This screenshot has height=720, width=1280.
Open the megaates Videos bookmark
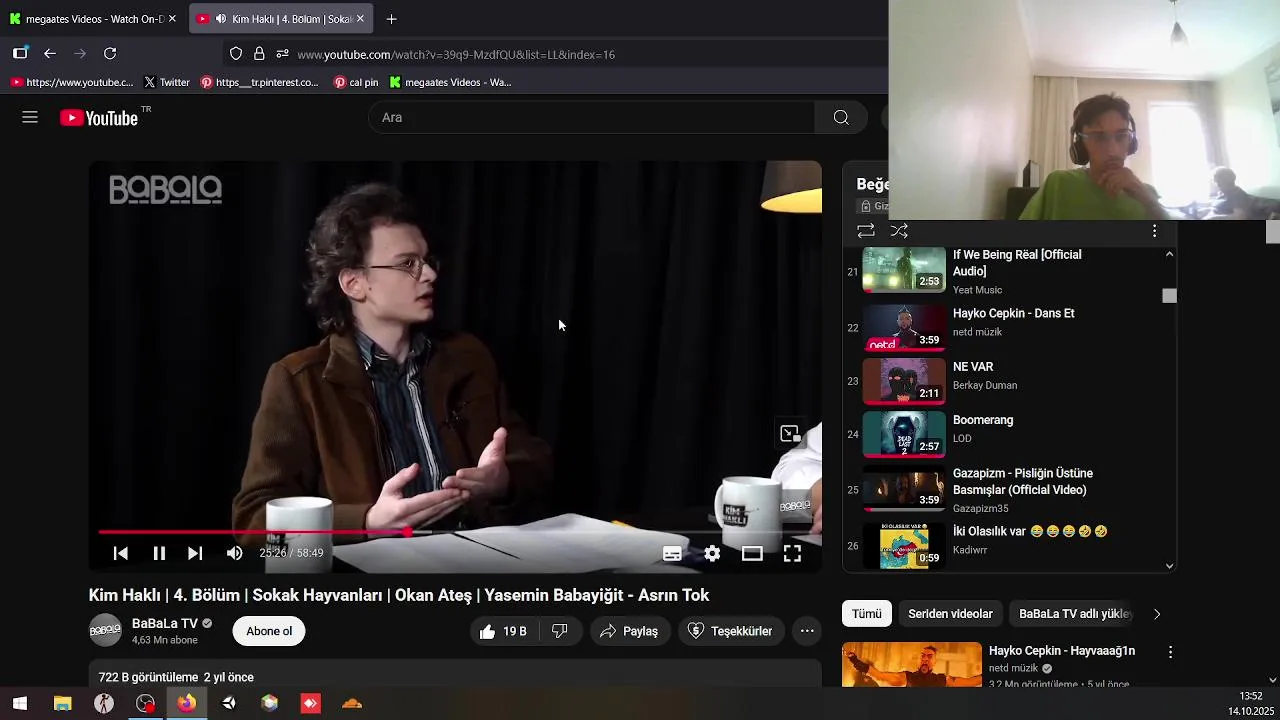click(x=450, y=82)
